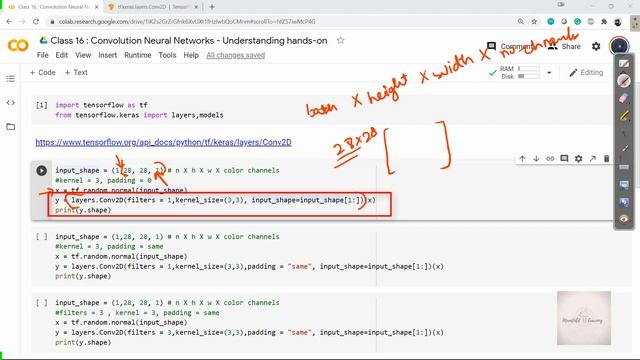
Task: Star the notebook next to its title
Action: [x=340, y=40]
